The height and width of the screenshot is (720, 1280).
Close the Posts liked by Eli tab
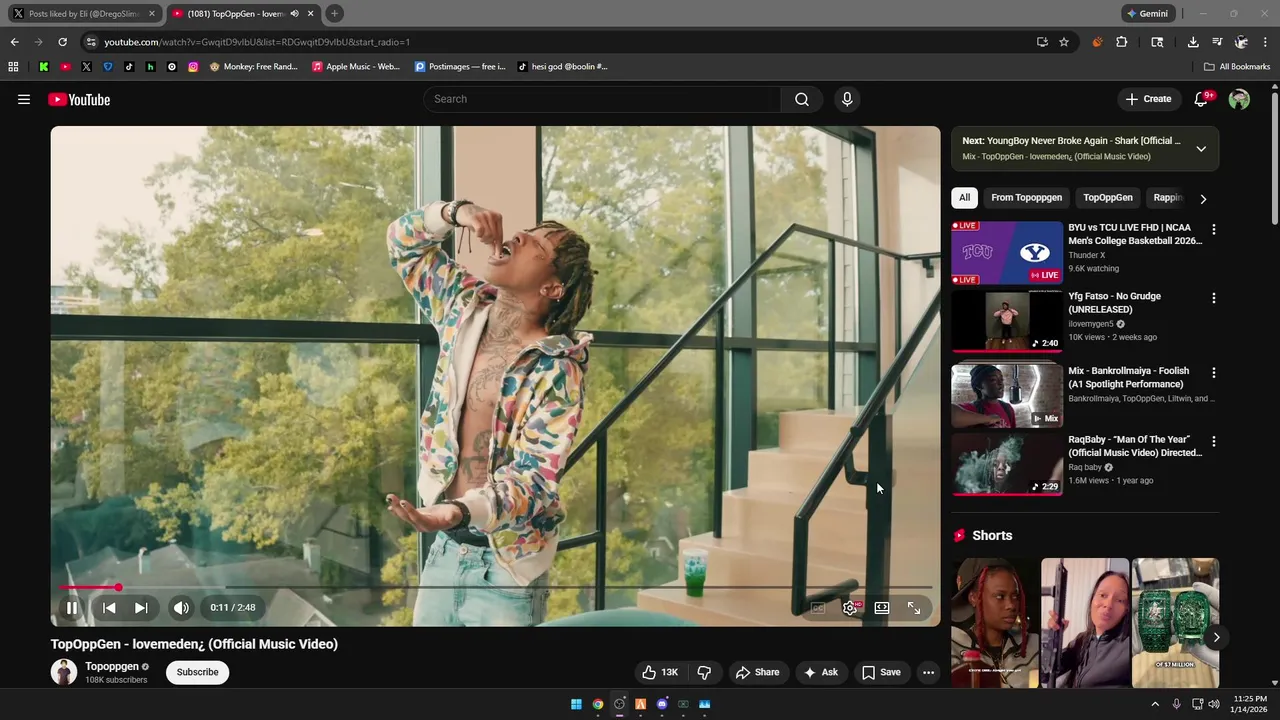(152, 14)
